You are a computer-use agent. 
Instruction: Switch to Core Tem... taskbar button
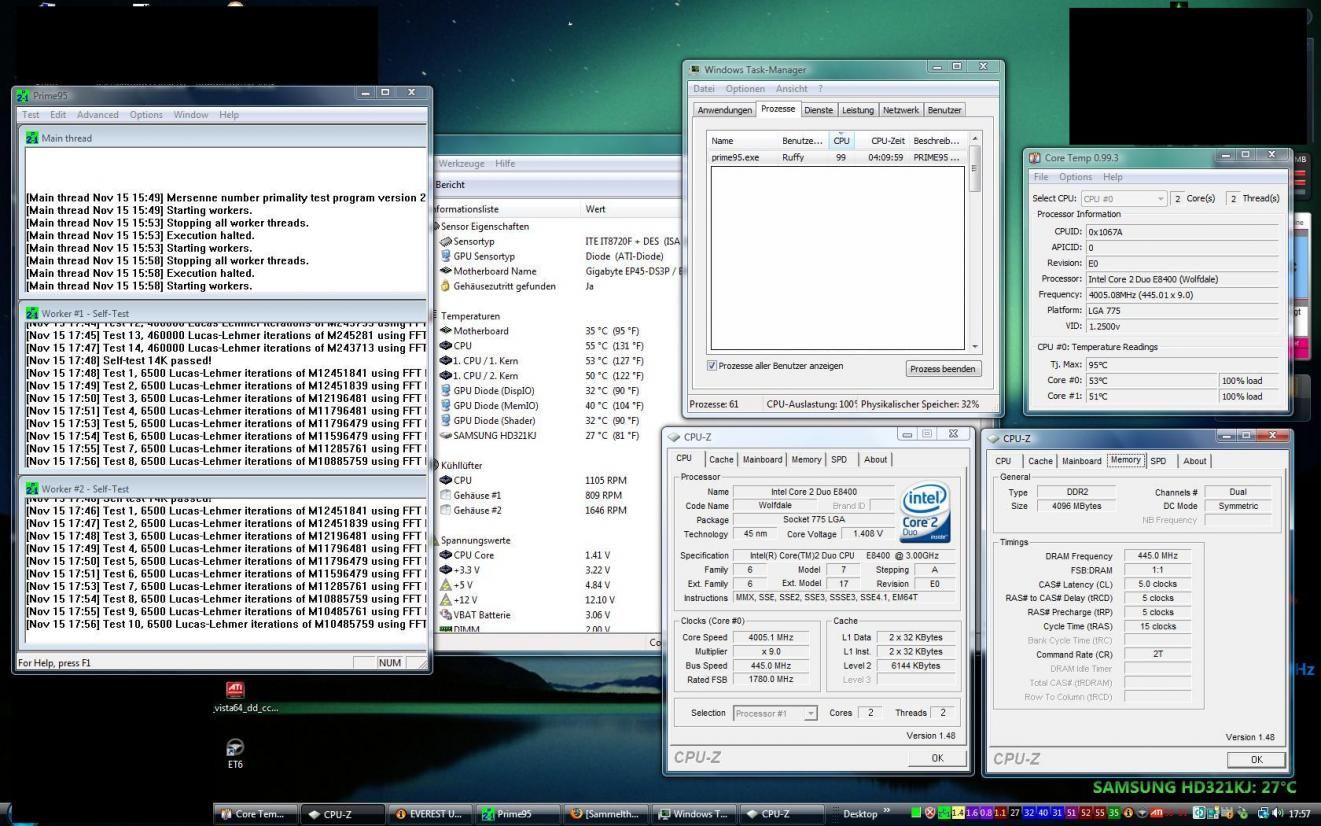click(255, 813)
